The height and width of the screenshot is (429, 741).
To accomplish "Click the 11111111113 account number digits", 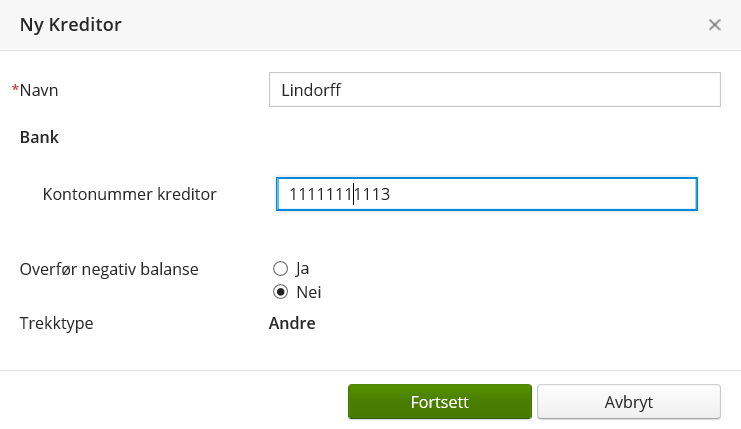I will (x=338, y=194).
